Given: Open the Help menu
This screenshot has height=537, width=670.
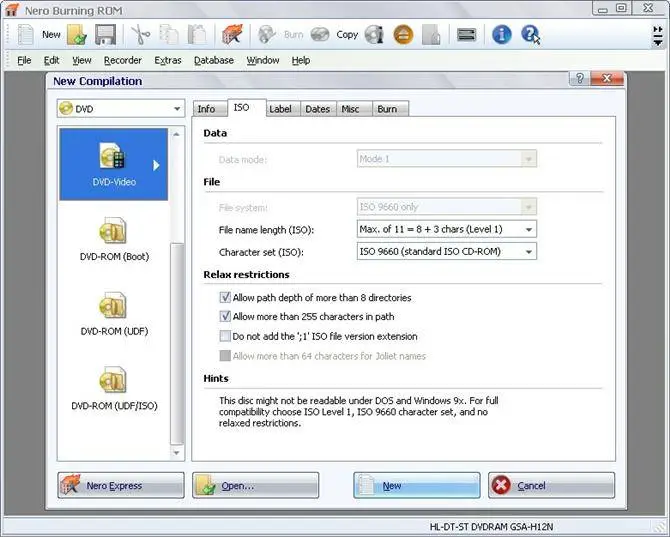Looking at the screenshot, I should [x=301, y=60].
